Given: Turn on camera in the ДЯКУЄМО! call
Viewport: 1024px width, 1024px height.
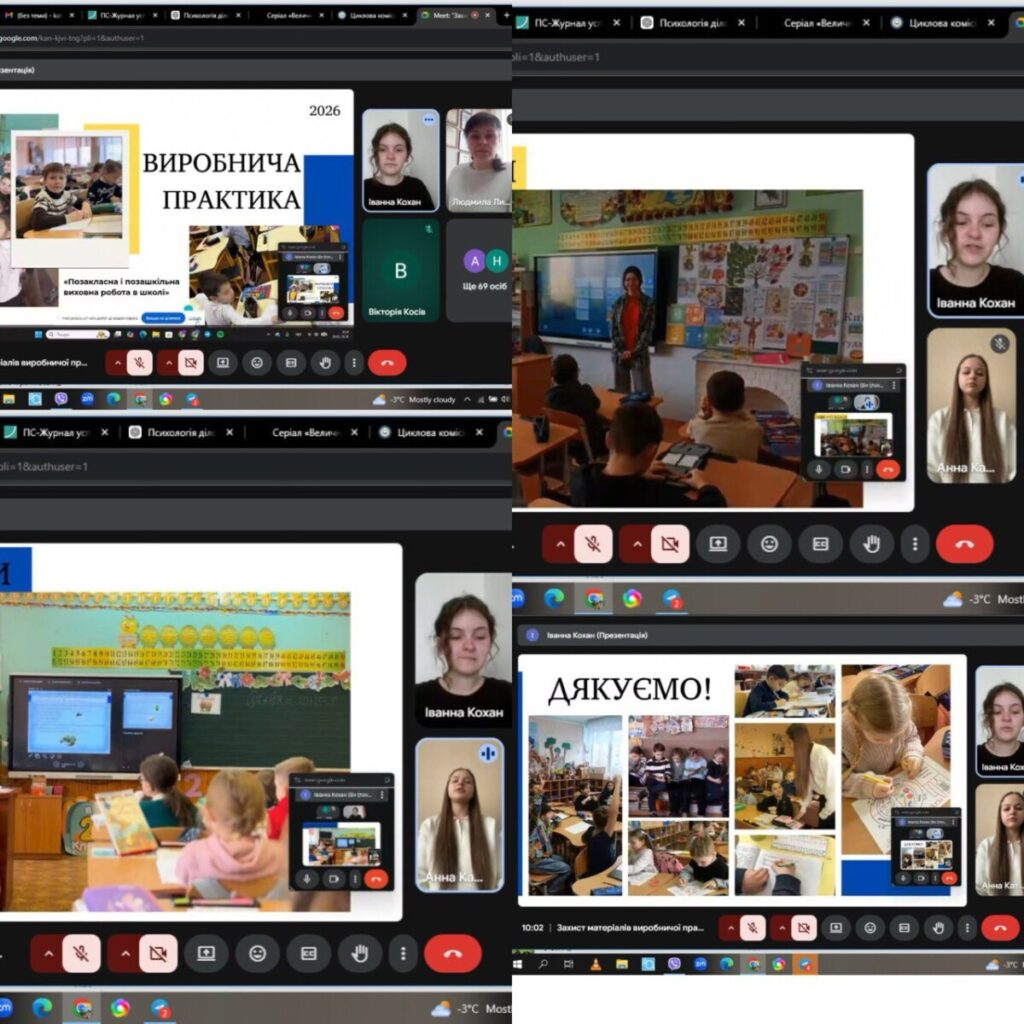Looking at the screenshot, I should pyautogui.click(x=804, y=928).
